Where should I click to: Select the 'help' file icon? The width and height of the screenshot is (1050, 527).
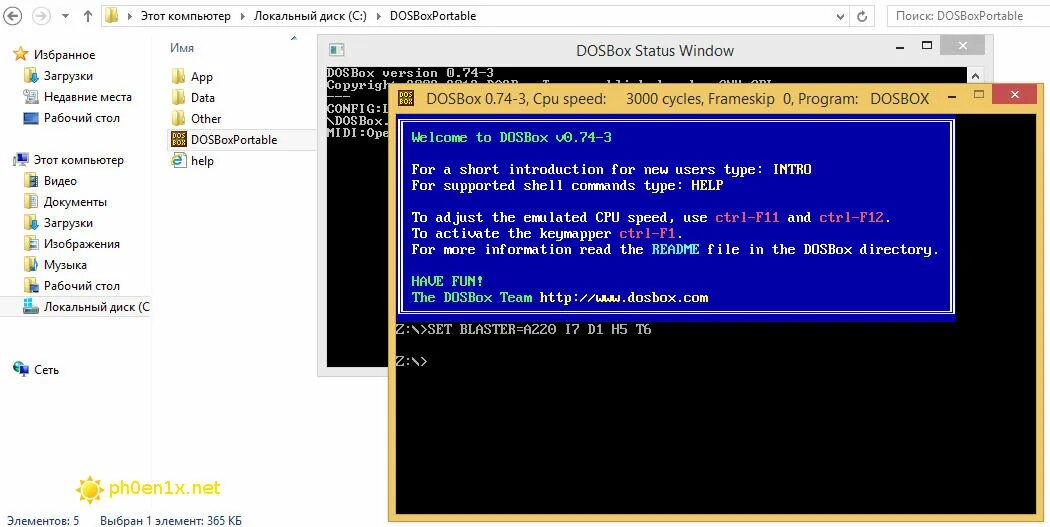point(179,160)
